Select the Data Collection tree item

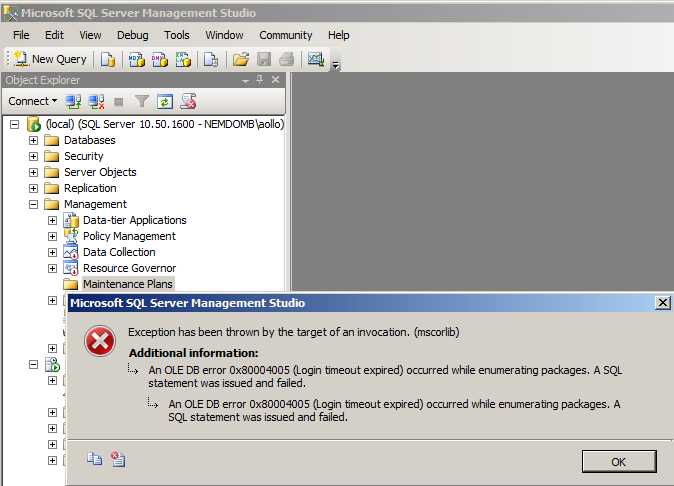coord(119,252)
